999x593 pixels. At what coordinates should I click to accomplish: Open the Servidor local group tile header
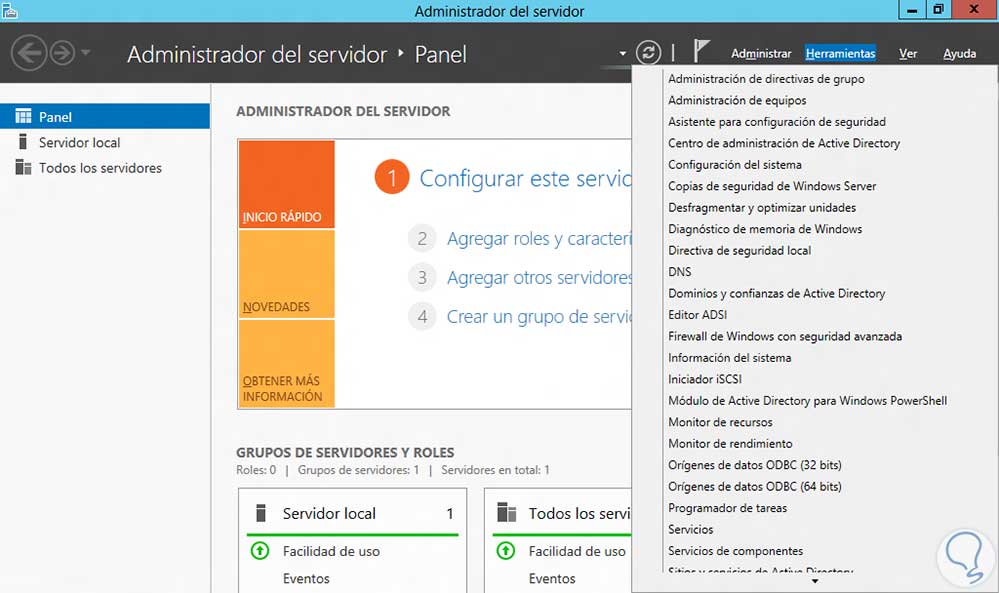point(352,513)
